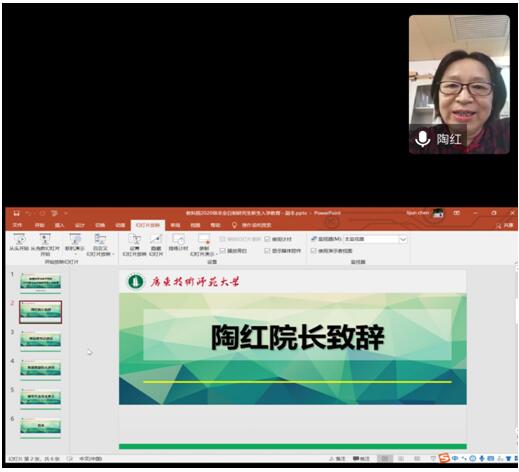Toggle Use Timings (使用计时) checkbox
Viewport: 519px width, 472px height.
[267, 239]
